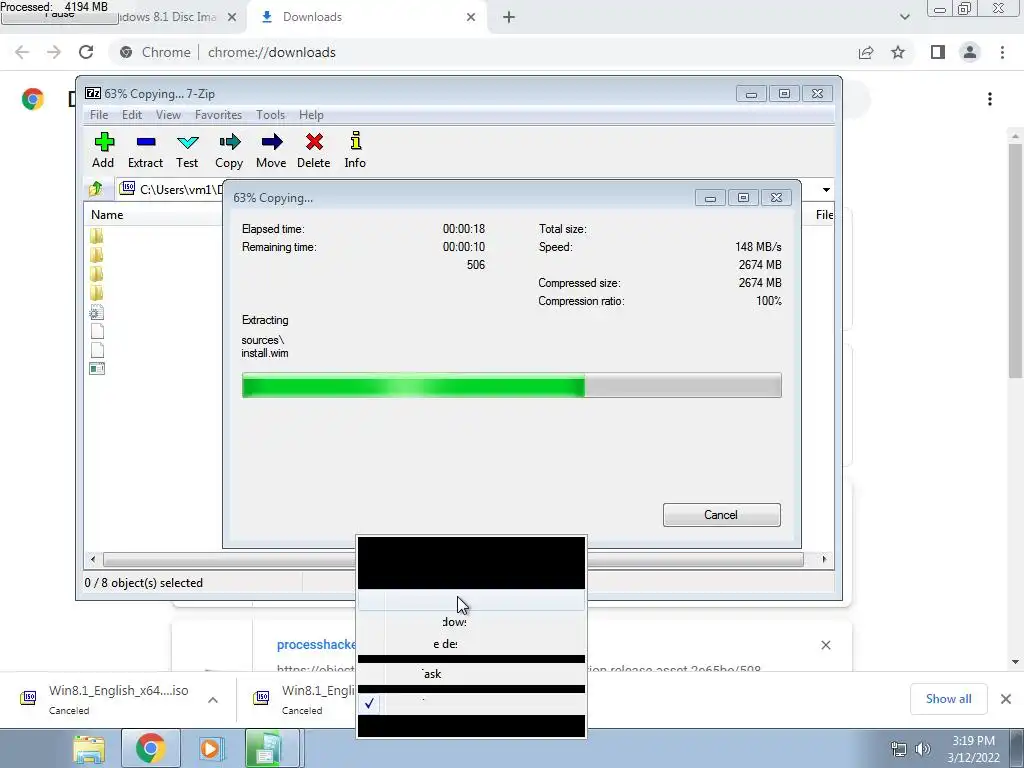Open the processhacker download link
This screenshot has width=1024, height=768.
pos(317,645)
